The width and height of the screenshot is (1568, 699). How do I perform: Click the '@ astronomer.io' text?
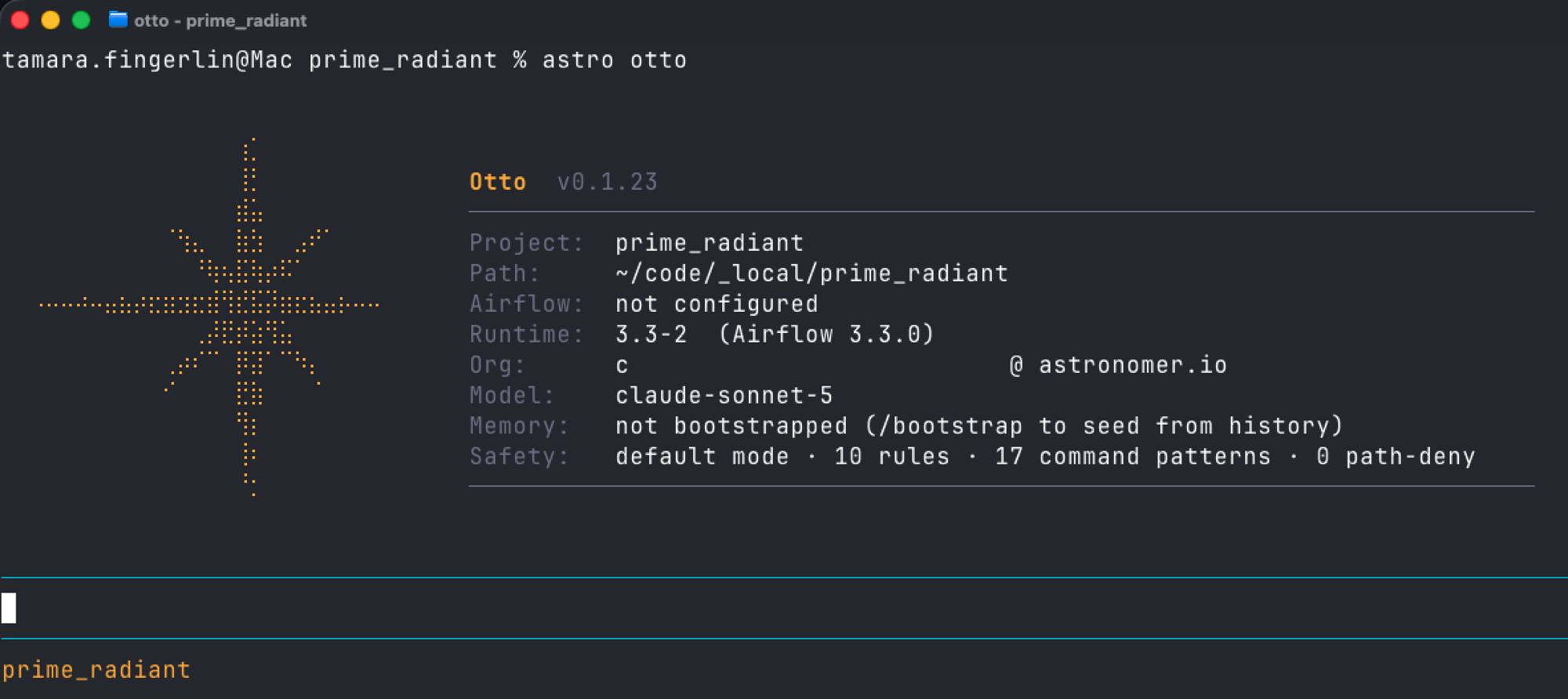pyautogui.click(x=1118, y=365)
